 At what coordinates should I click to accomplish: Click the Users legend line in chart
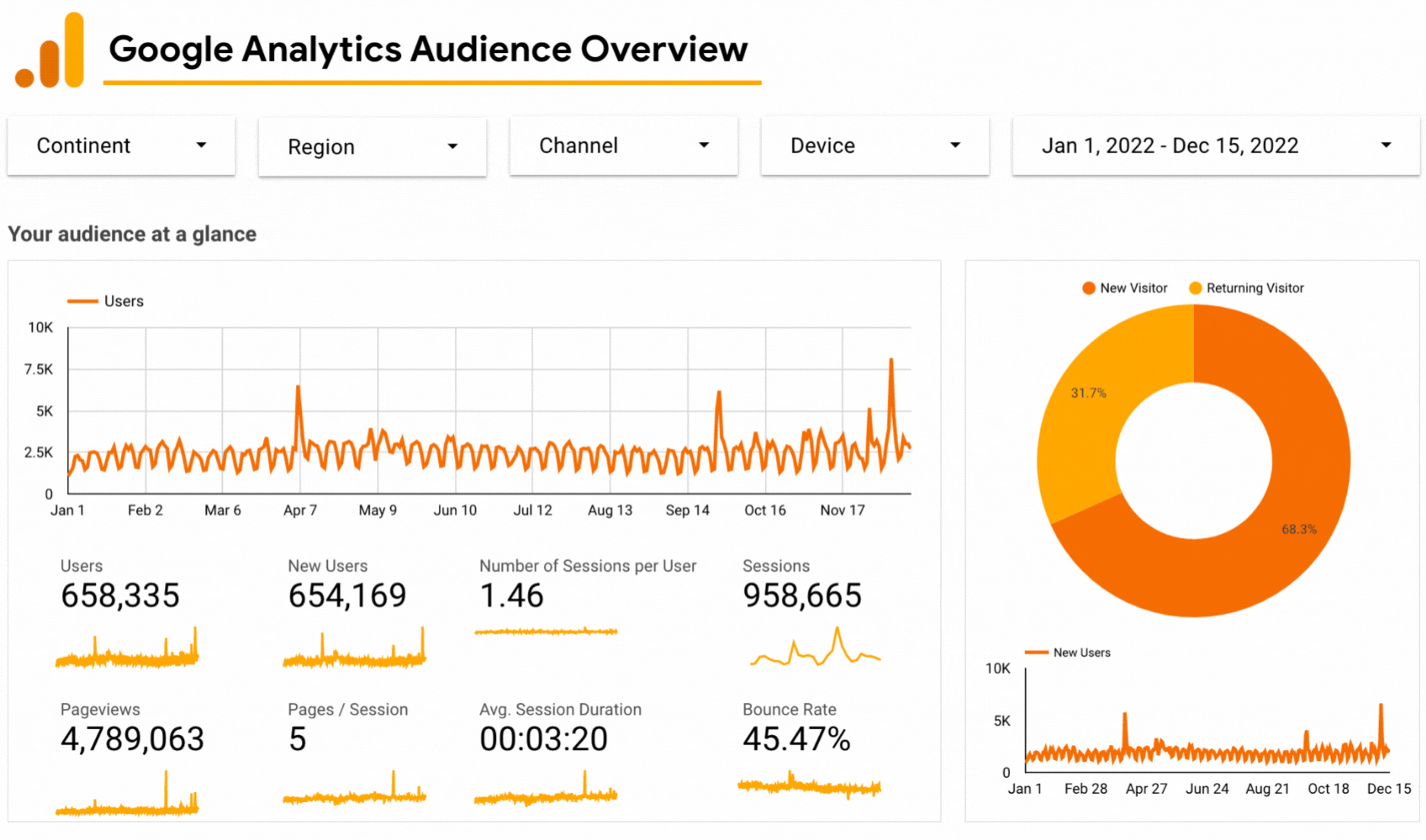tap(82, 301)
